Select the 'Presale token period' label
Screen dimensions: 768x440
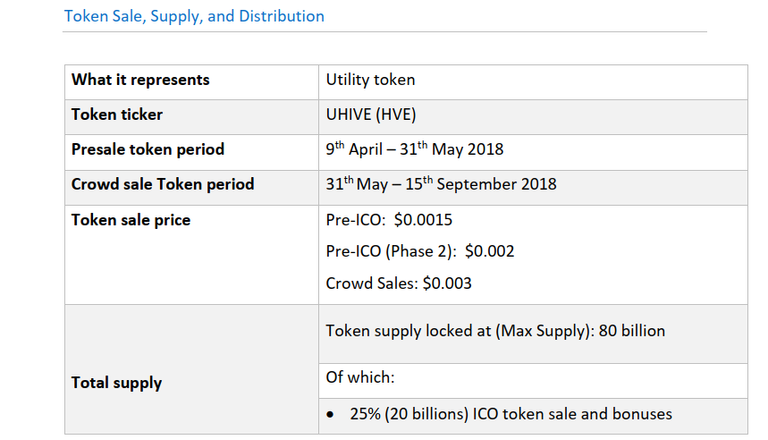[148, 150]
